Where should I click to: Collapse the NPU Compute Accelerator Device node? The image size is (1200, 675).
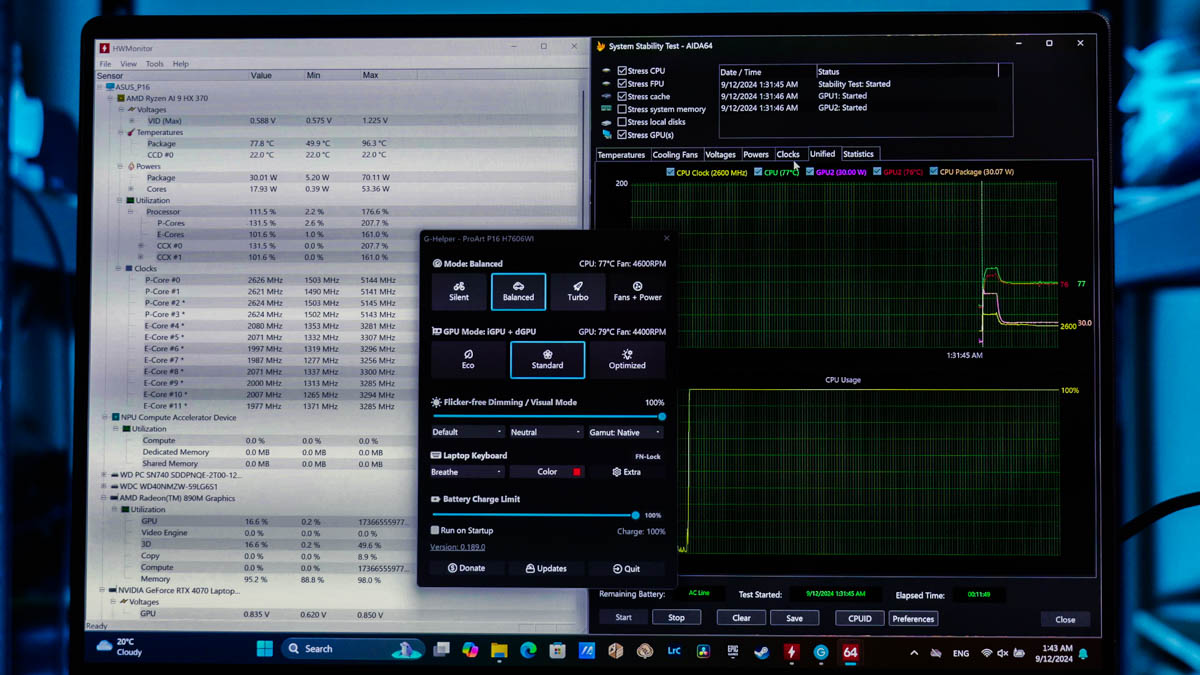click(105, 417)
